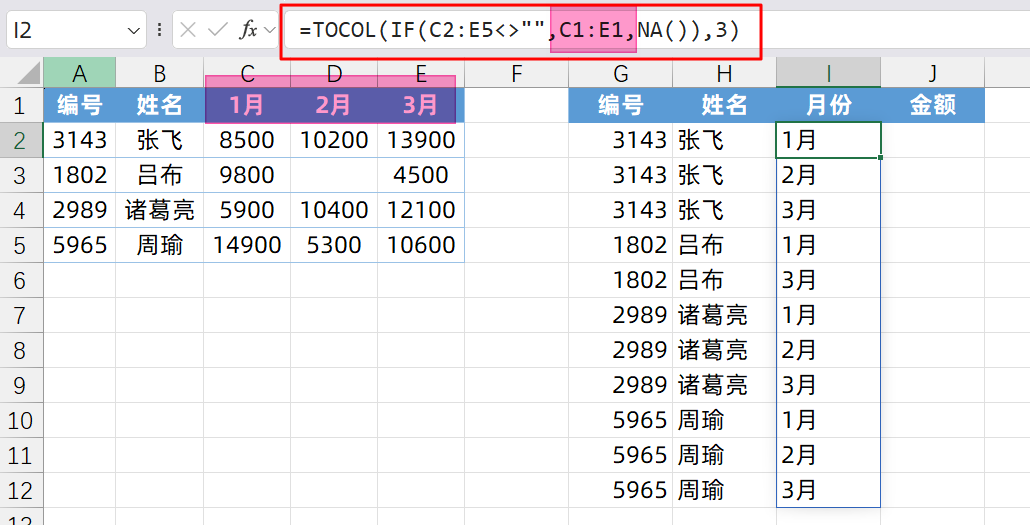
Task: Click the three-dot handle beside Name Box
Action: [x=160, y=30]
